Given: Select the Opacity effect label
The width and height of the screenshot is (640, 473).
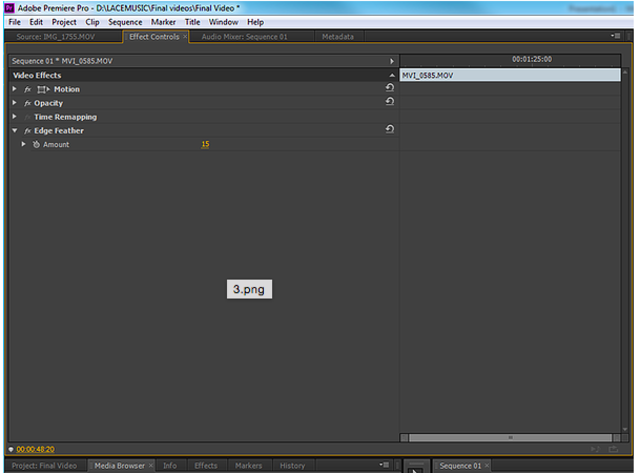Looking at the screenshot, I should click(48, 103).
